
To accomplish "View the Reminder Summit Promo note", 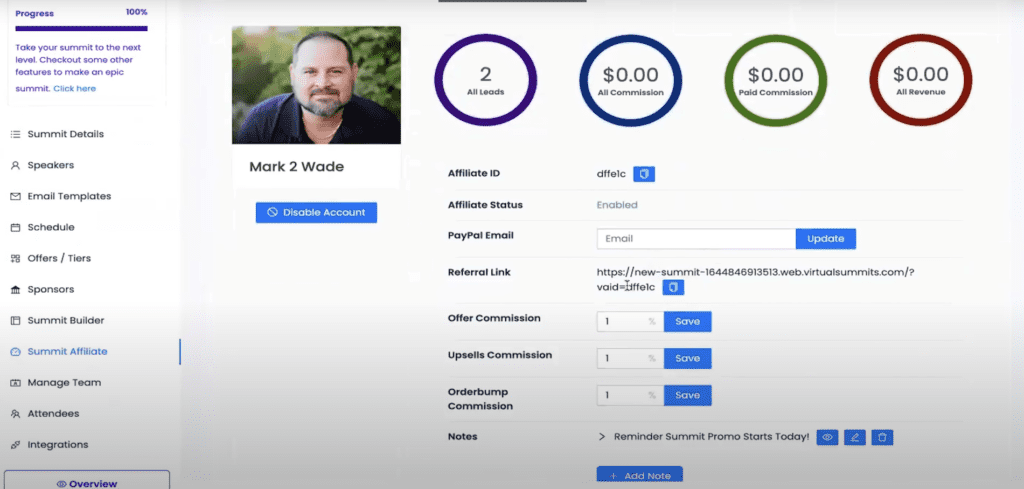I will pos(827,437).
